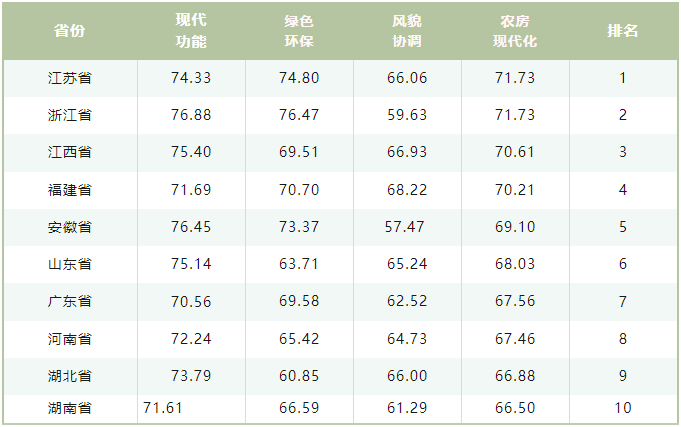Click the 广东省 province cell
This screenshot has width=681, height=427.
(x=70, y=301)
